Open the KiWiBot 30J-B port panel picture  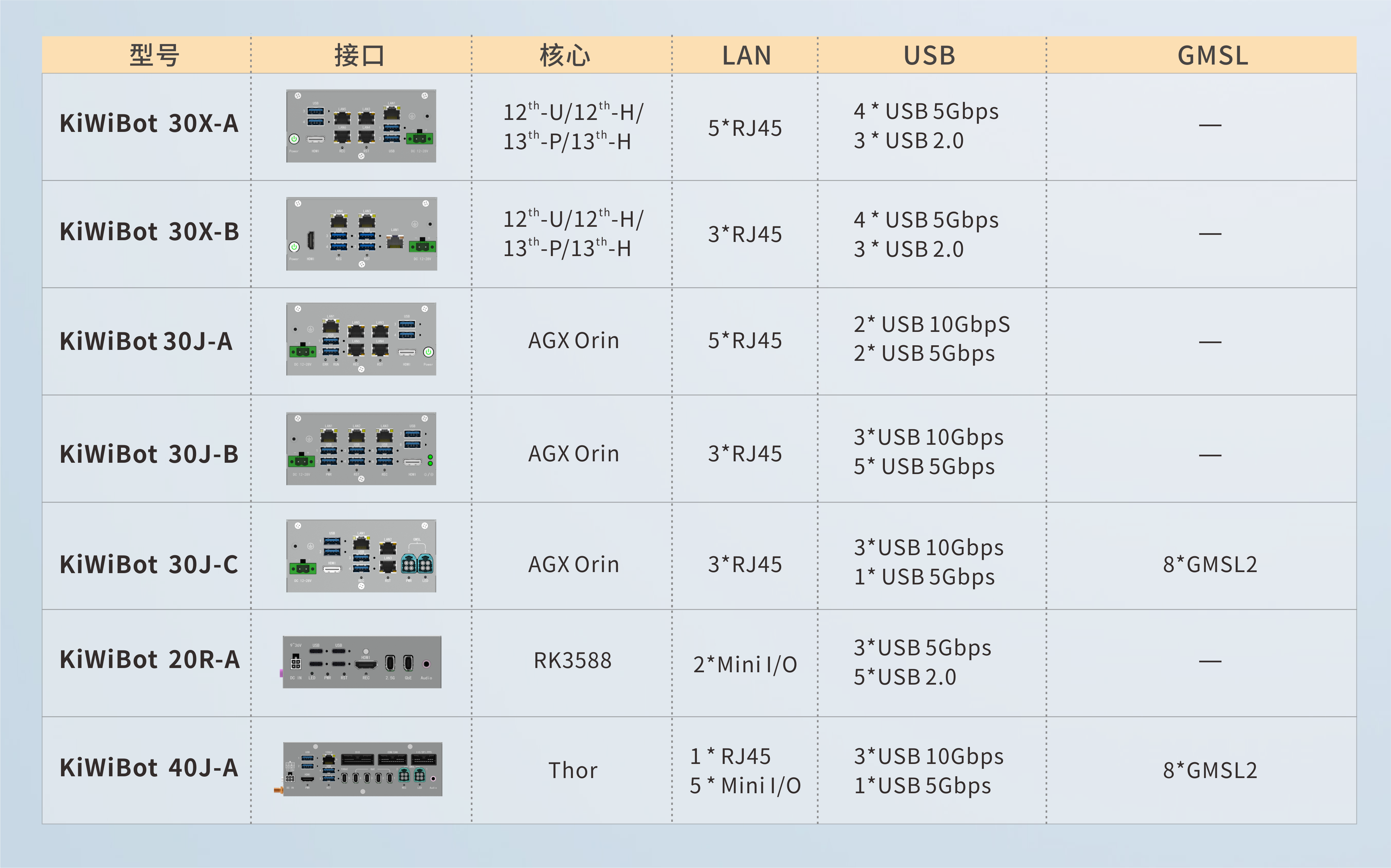click(361, 448)
